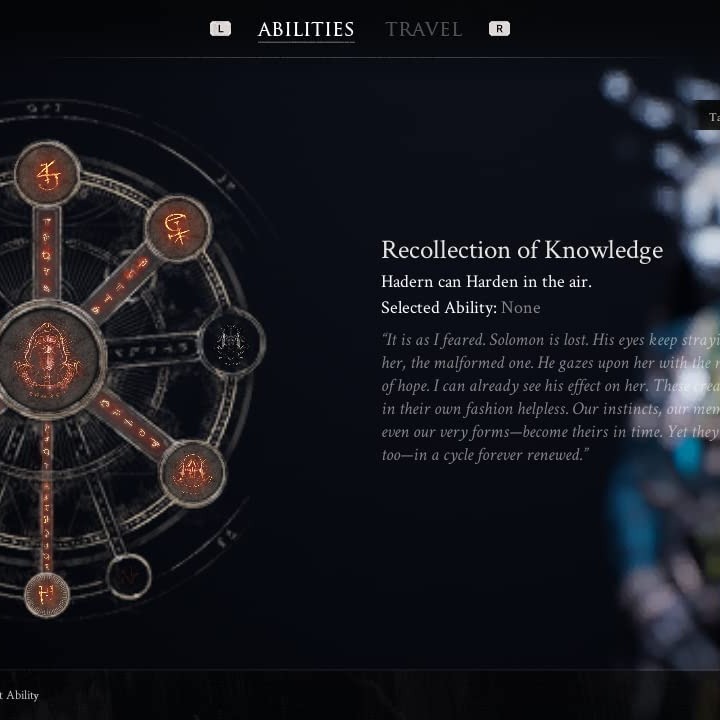Select the glowing ability node at upper left
Viewport: 720px width, 720px height.
pos(47,174)
